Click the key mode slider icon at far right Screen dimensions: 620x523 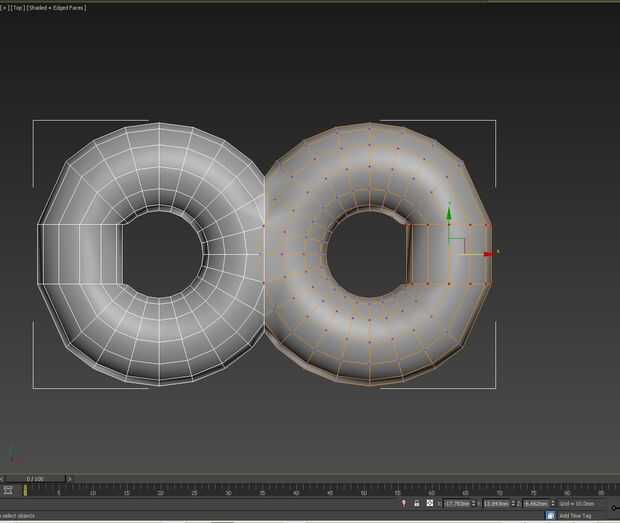pos(615,508)
